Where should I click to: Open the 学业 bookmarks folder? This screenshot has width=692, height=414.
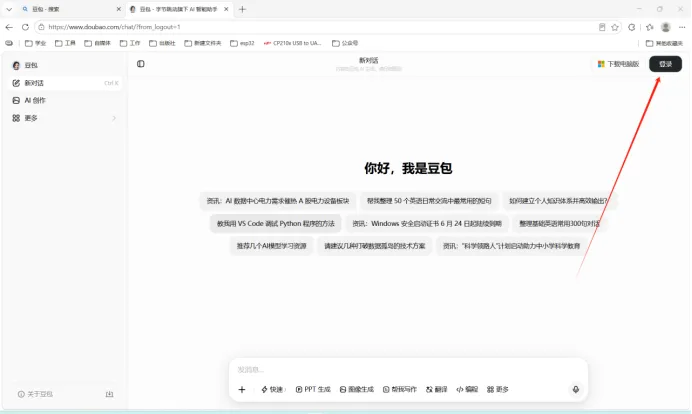click(x=36, y=43)
